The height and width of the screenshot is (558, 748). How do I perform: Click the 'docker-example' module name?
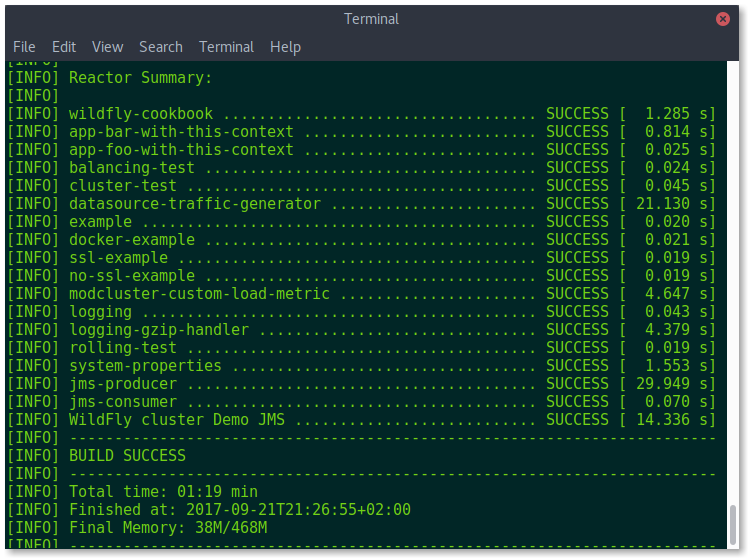click(132, 239)
